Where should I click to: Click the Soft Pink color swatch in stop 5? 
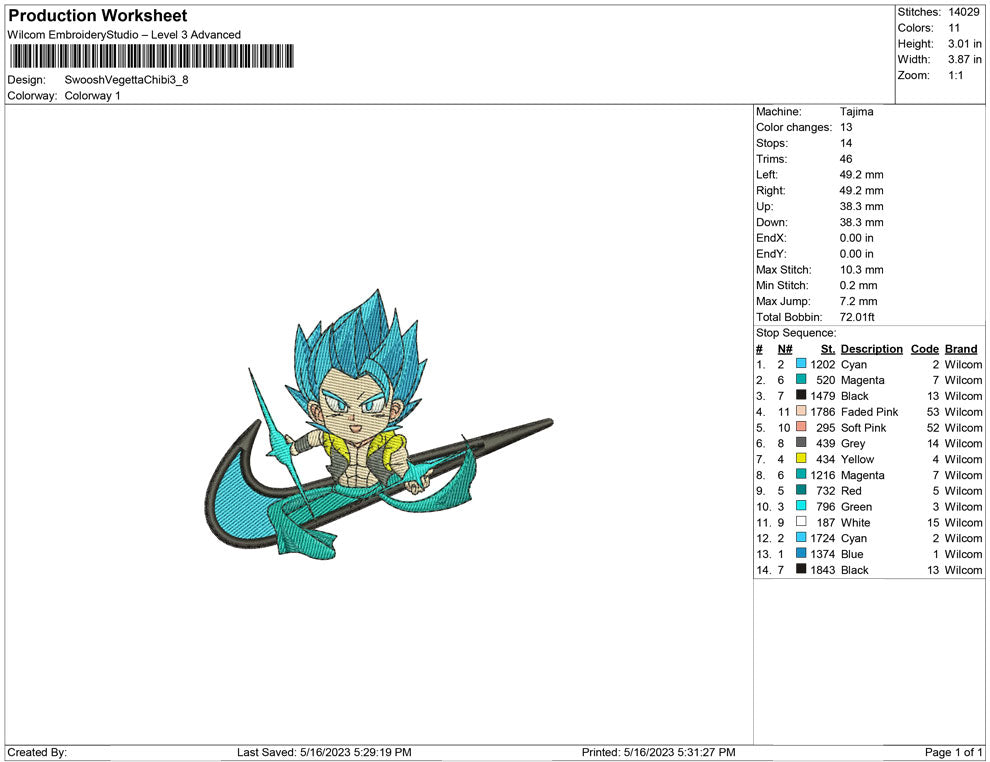click(801, 427)
